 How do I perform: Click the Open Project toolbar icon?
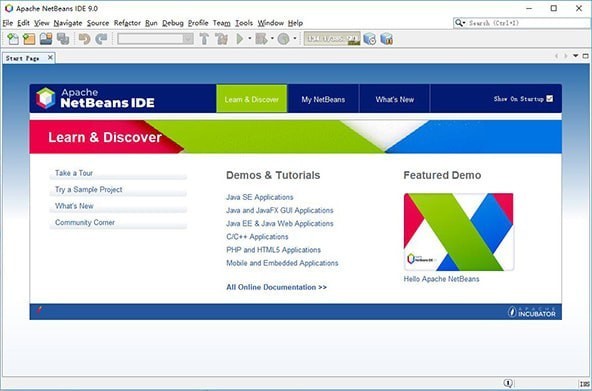(46, 39)
